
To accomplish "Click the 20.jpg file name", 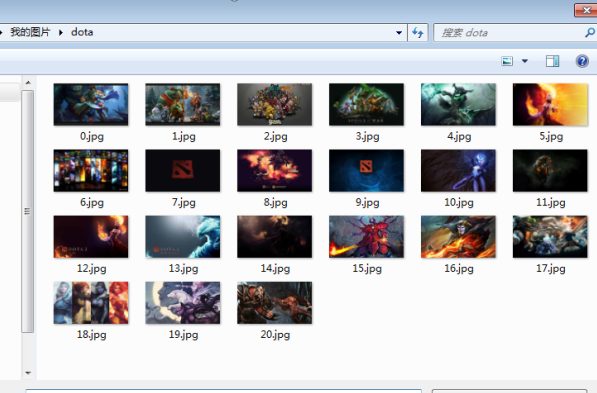I will 275,335.
